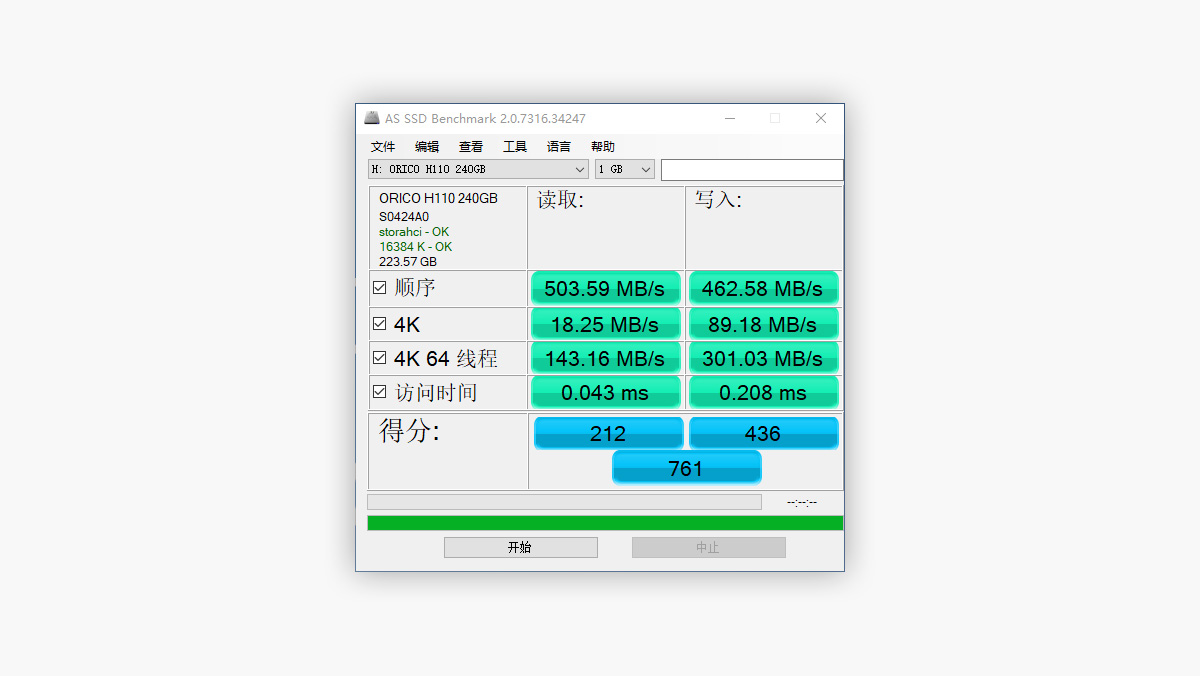
Task: Click the 18.25 MB/s 4K read result
Action: [606, 324]
